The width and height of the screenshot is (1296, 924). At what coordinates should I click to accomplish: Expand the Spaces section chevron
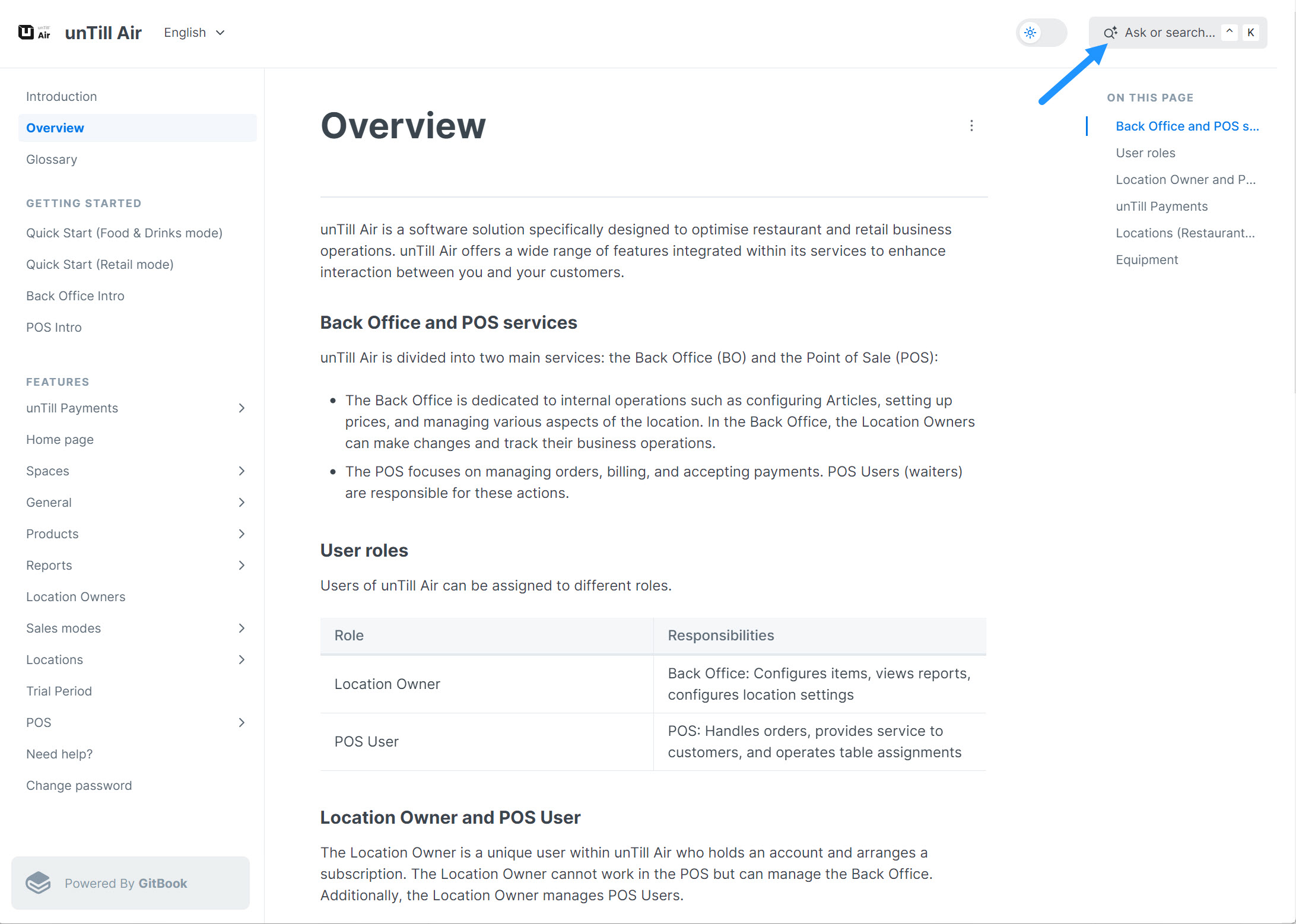242,471
